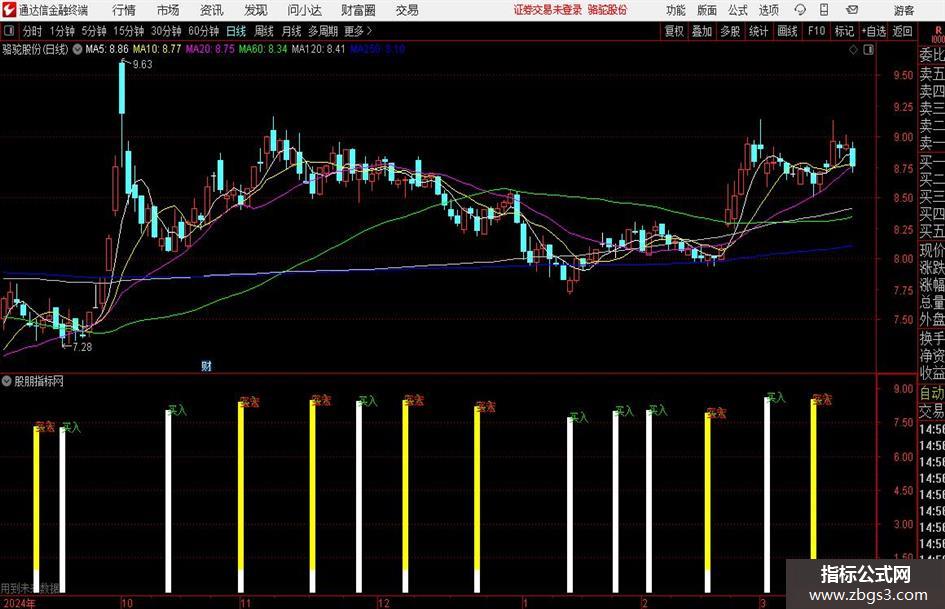Screen dimensions: 945x609
Task: Switch to the 30分钟 period tab
Action: (166, 31)
